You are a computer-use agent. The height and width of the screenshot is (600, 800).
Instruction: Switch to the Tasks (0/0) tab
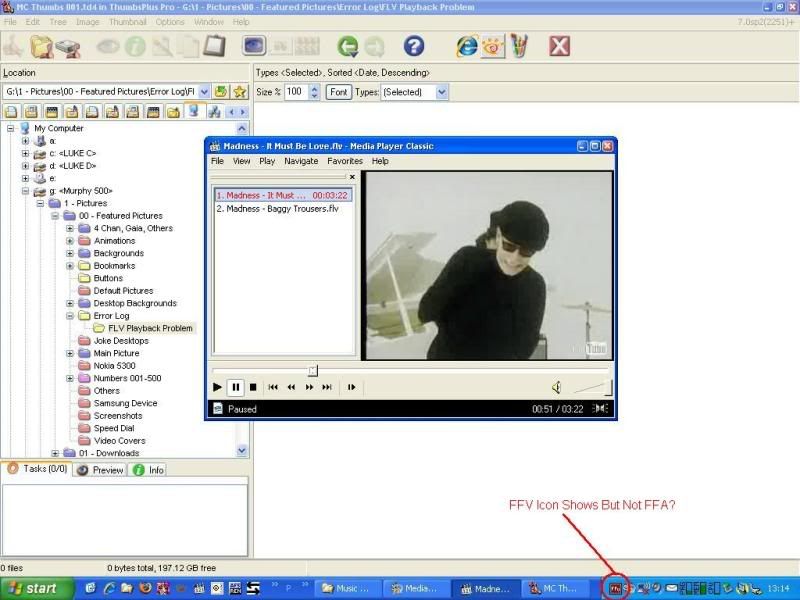click(37, 469)
